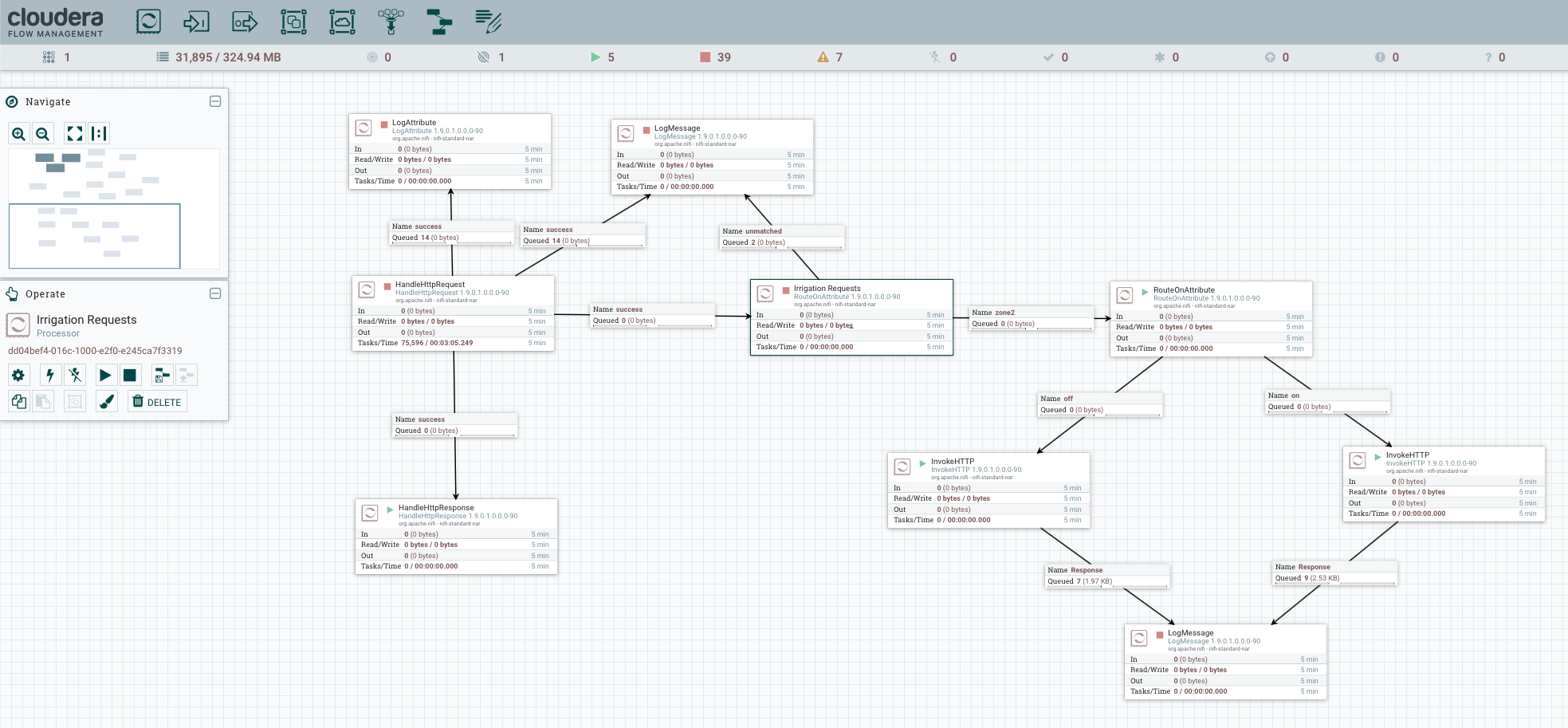The height and width of the screenshot is (728, 1568).
Task: Disable the selected processor
Action: coord(75,375)
